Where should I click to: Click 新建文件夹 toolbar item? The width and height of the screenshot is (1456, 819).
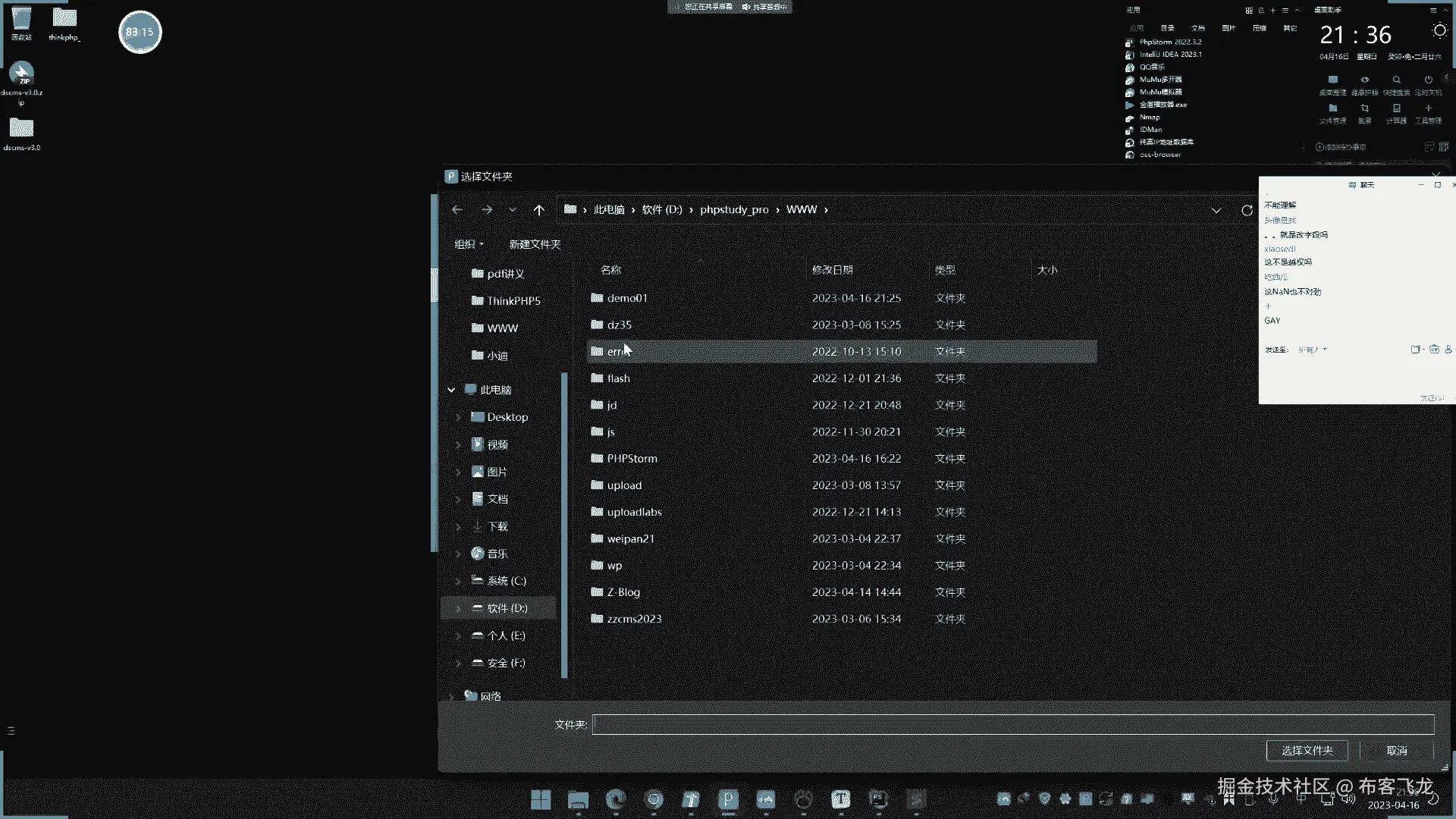(535, 244)
